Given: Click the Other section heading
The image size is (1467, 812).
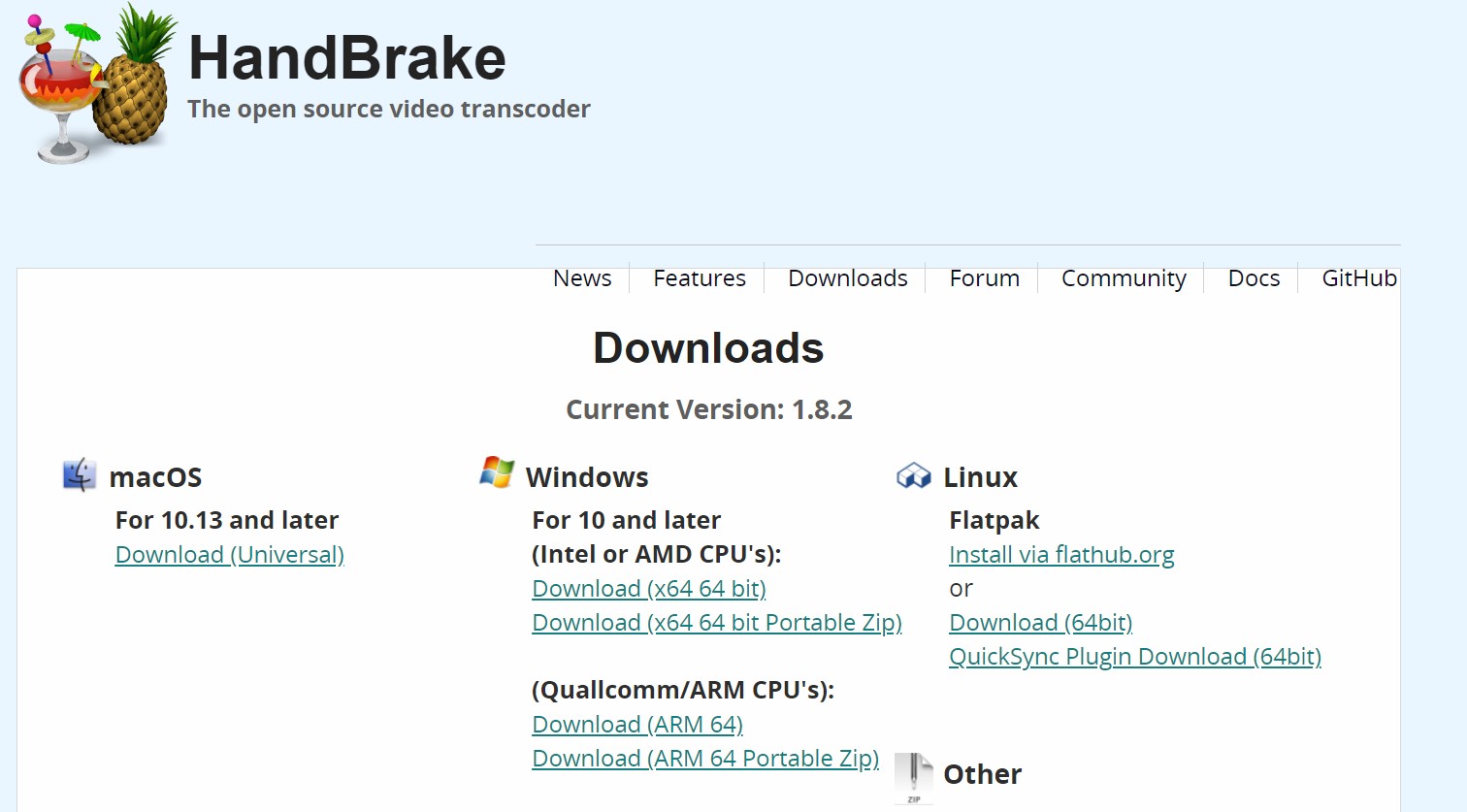Looking at the screenshot, I should [x=983, y=774].
